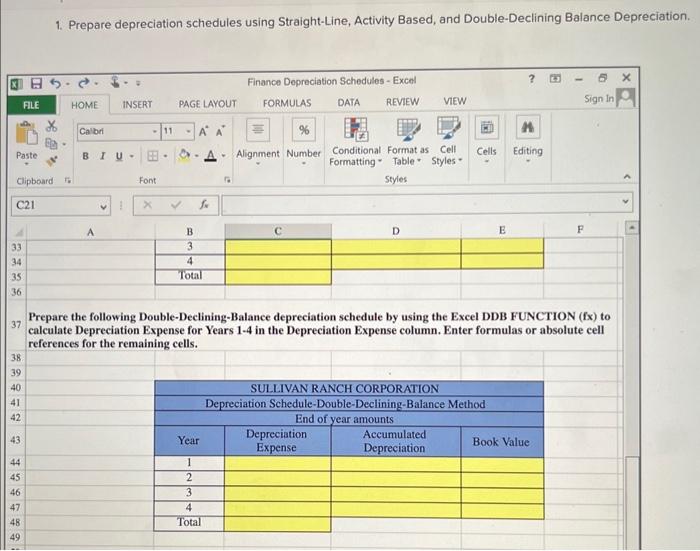Open fill color dropdown arrow

coord(196,156)
